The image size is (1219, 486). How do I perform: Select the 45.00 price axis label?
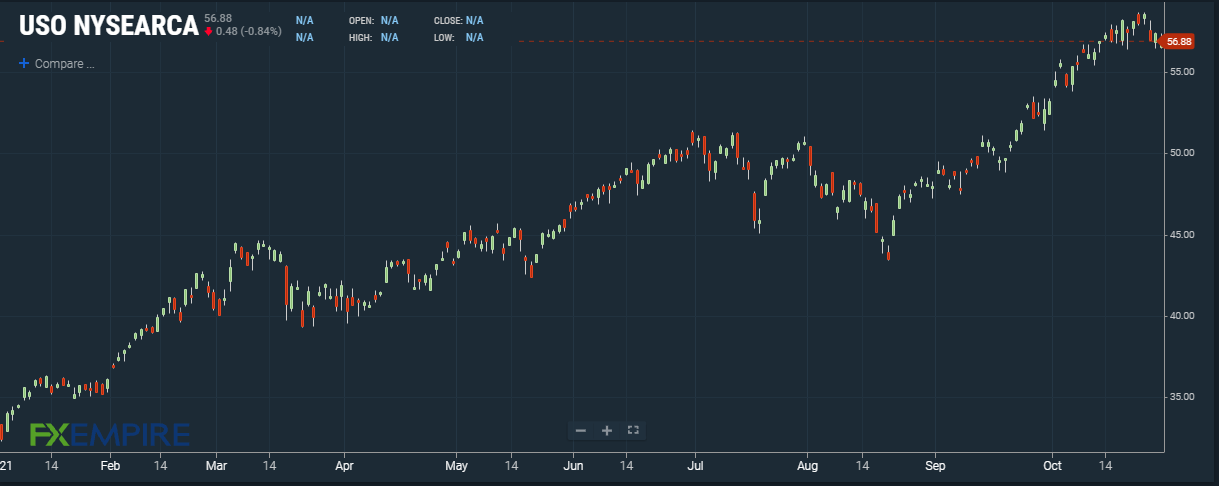point(1181,235)
